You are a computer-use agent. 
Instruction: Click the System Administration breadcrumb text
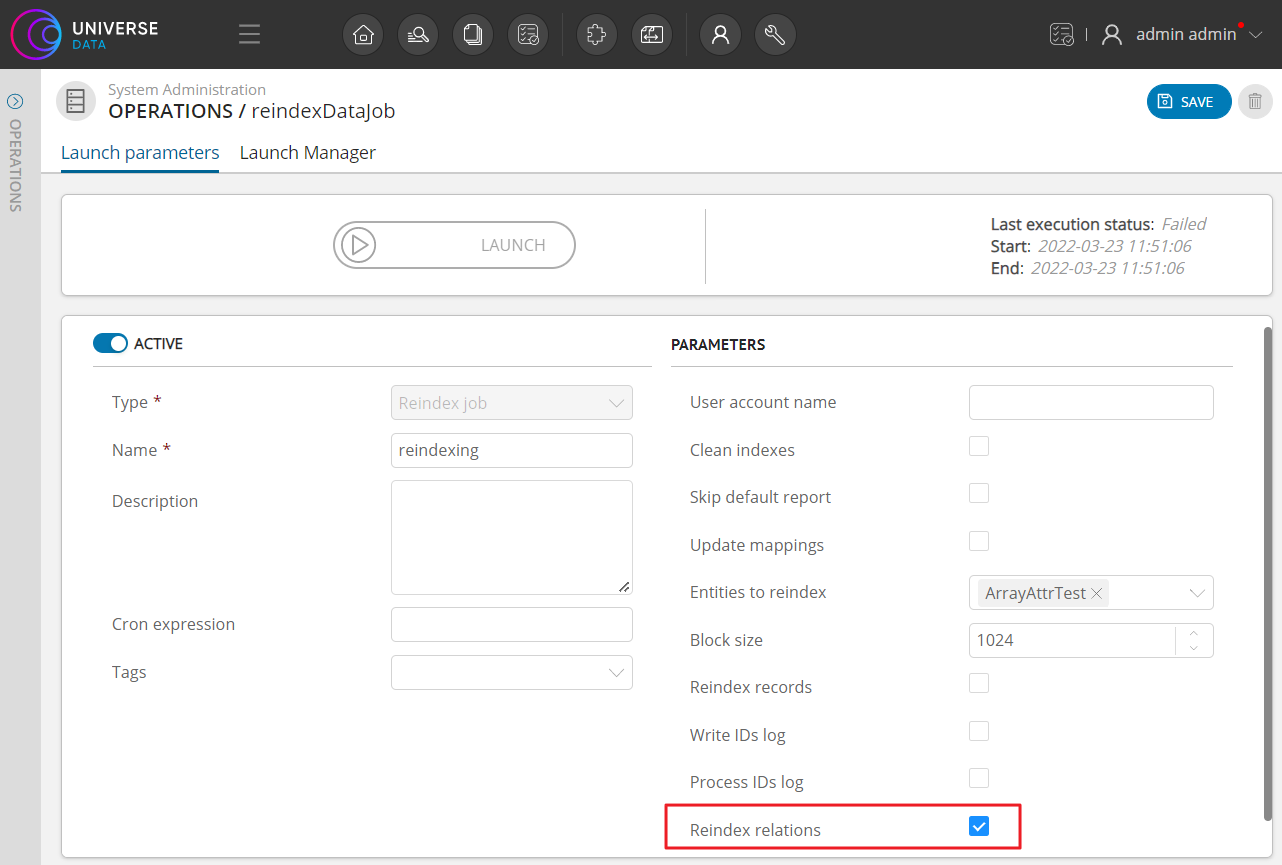[187, 90]
